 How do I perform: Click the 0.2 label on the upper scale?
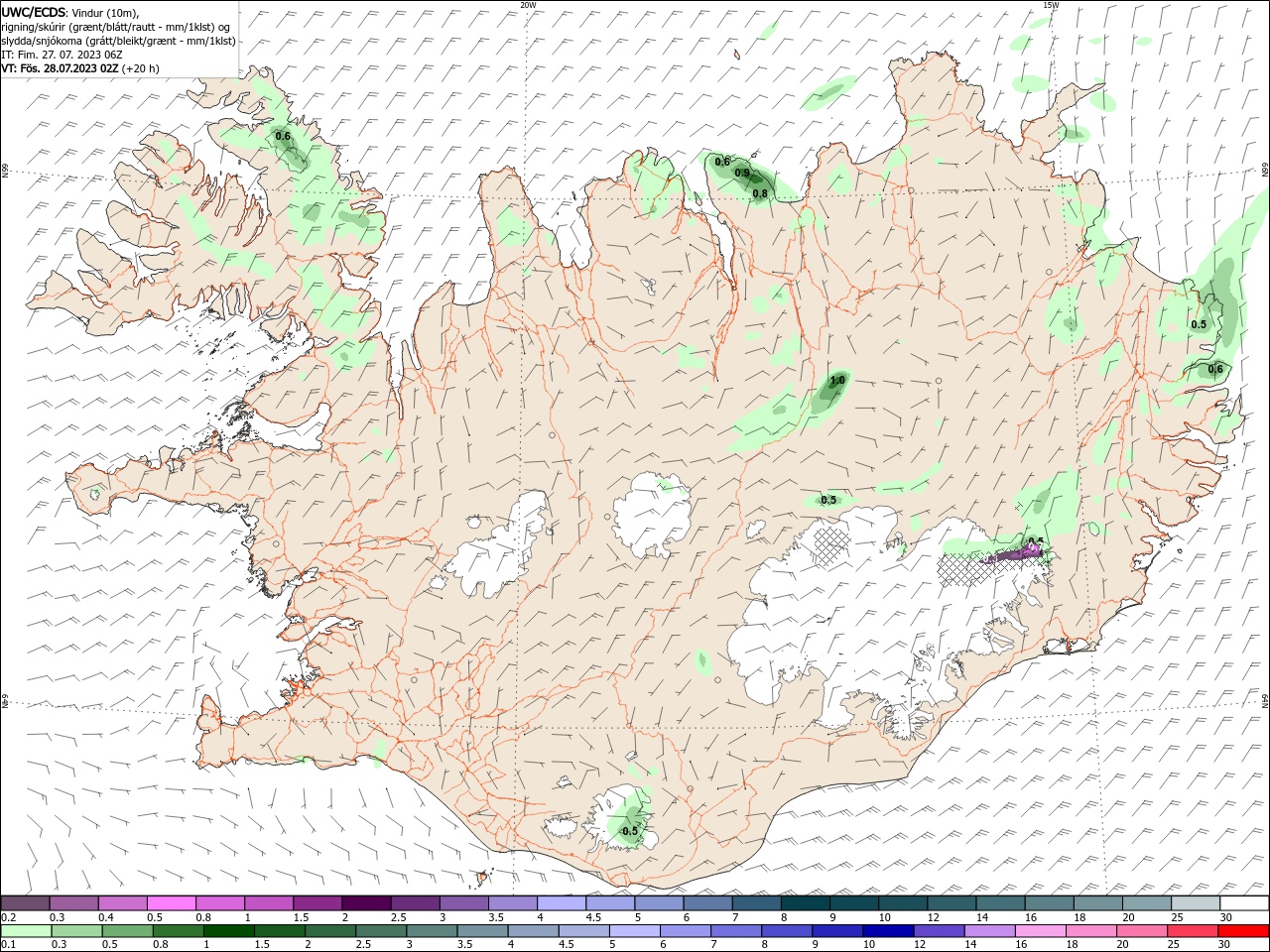point(8,917)
